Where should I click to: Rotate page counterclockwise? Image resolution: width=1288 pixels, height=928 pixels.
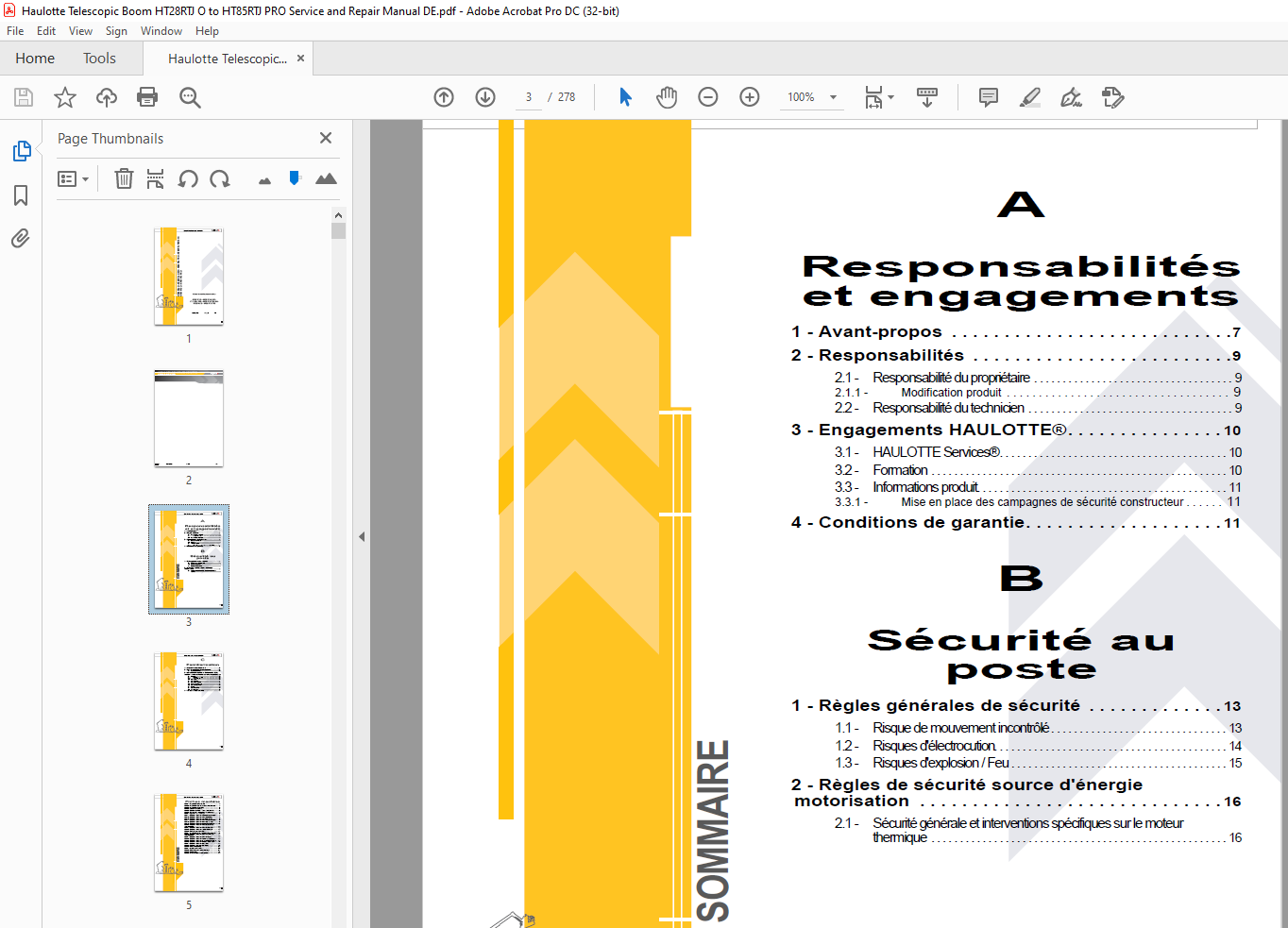coord(188,178)
